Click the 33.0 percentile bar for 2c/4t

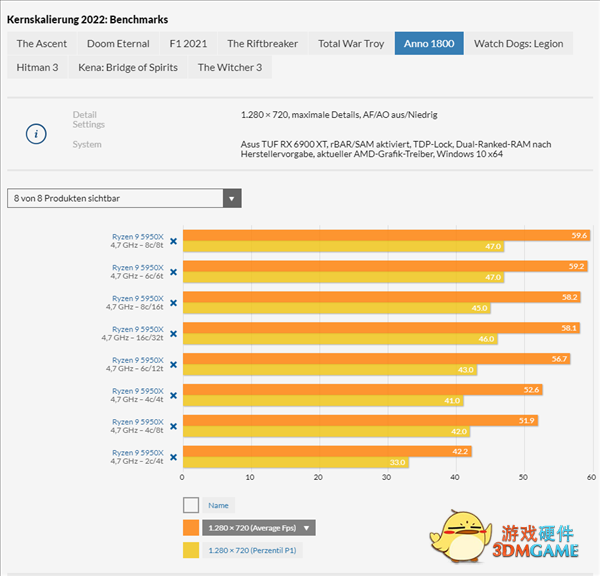296,462
